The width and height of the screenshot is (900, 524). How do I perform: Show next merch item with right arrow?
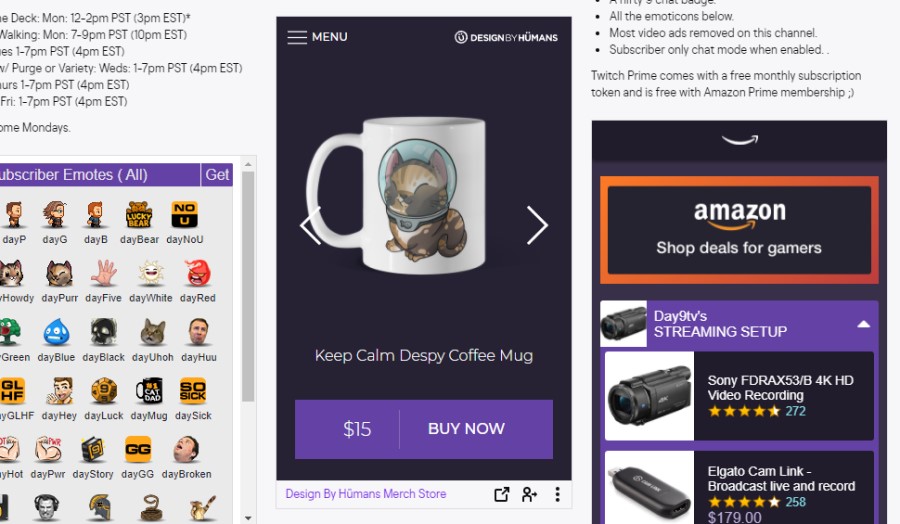click(537, 226)
